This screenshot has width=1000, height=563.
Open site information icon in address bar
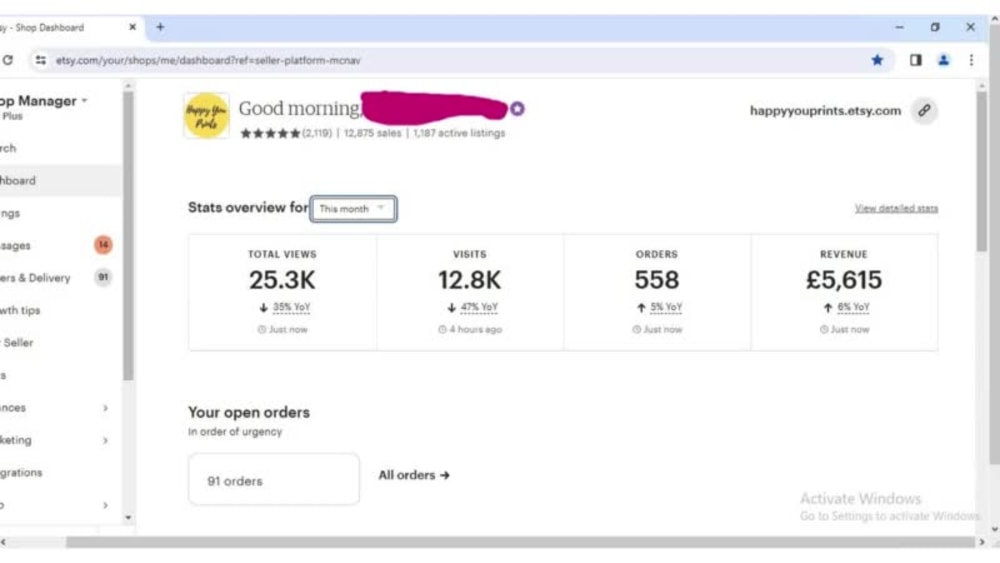pyautogui.click(x=41, y=60)
